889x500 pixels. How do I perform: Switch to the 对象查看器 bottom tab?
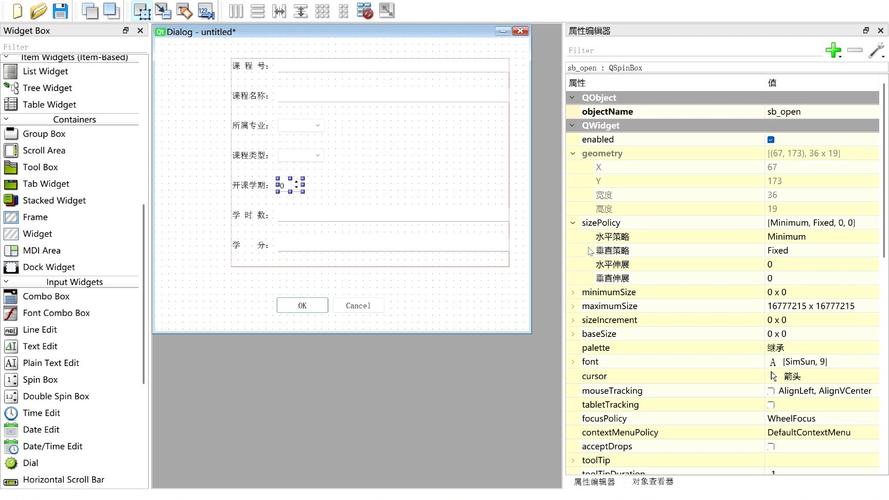click(x=653, y=482)
